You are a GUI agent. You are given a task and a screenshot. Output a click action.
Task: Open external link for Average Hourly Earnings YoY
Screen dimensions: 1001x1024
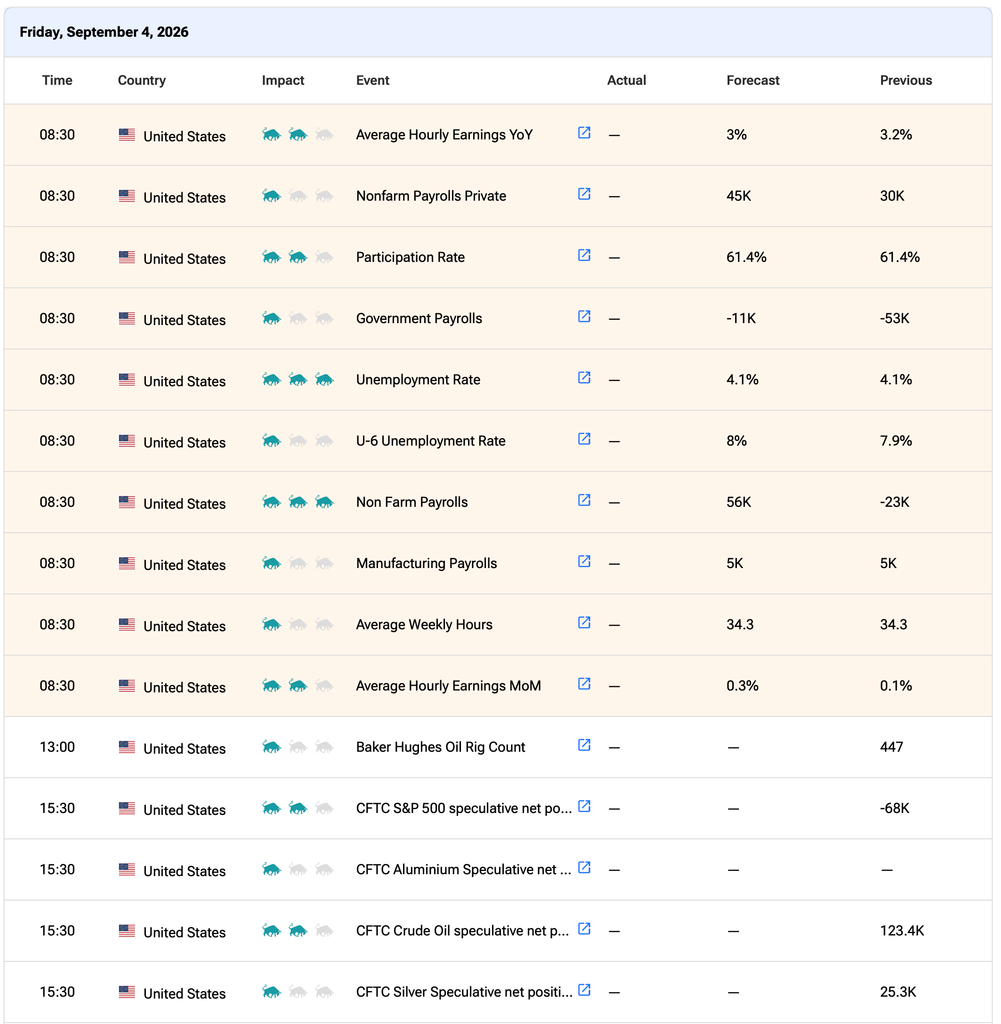tap(584, 133)
